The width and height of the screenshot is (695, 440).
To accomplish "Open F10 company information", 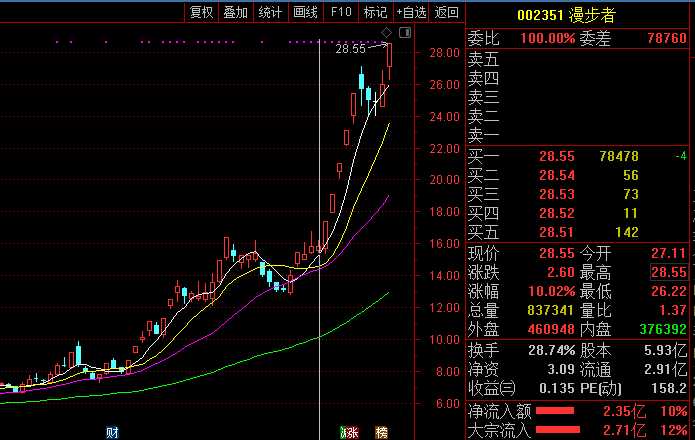I will pyautogui.click(x=341, y=12).
